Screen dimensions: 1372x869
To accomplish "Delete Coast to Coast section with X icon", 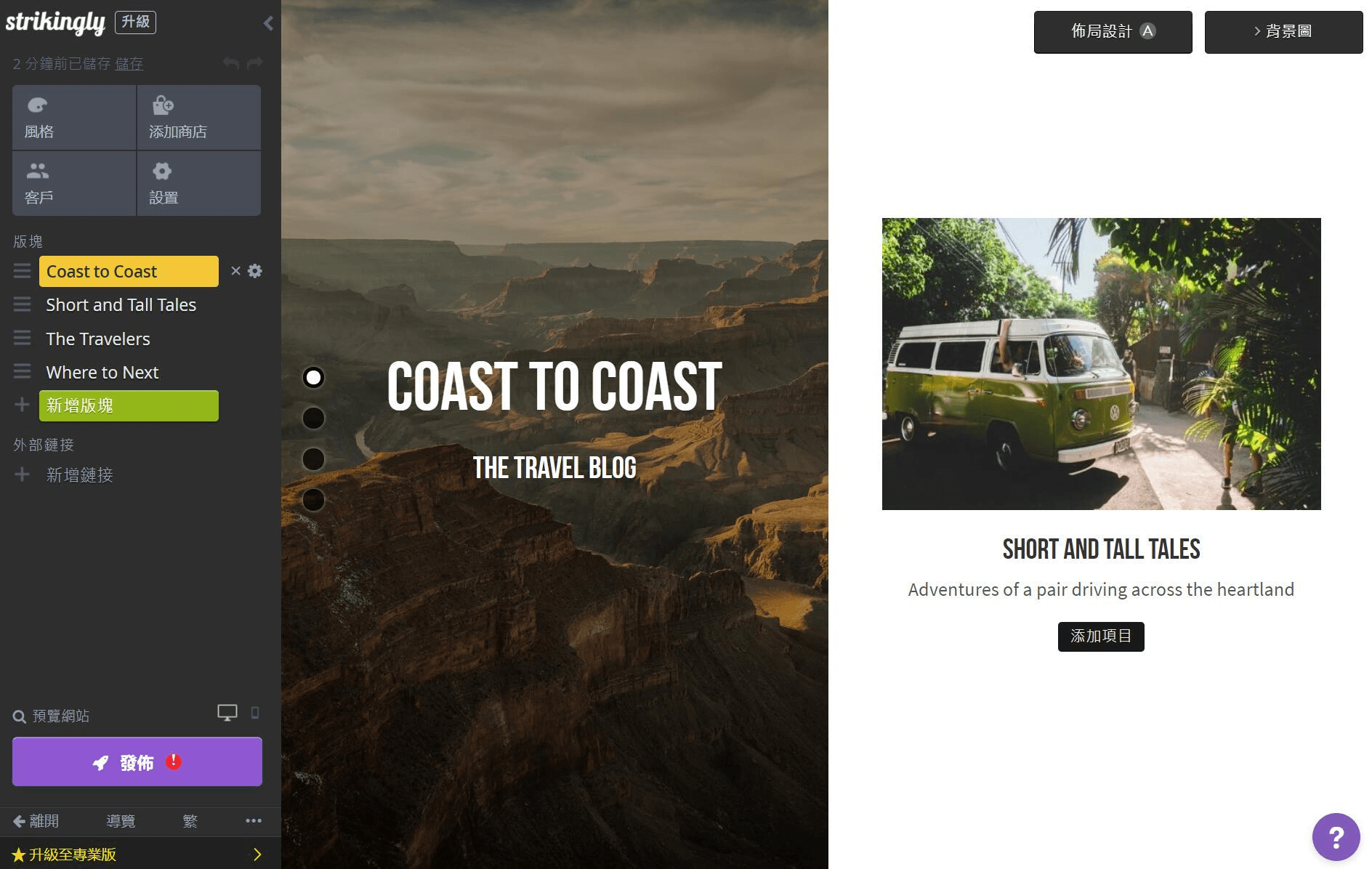I will pyautogui.click(x=235, y=271).
